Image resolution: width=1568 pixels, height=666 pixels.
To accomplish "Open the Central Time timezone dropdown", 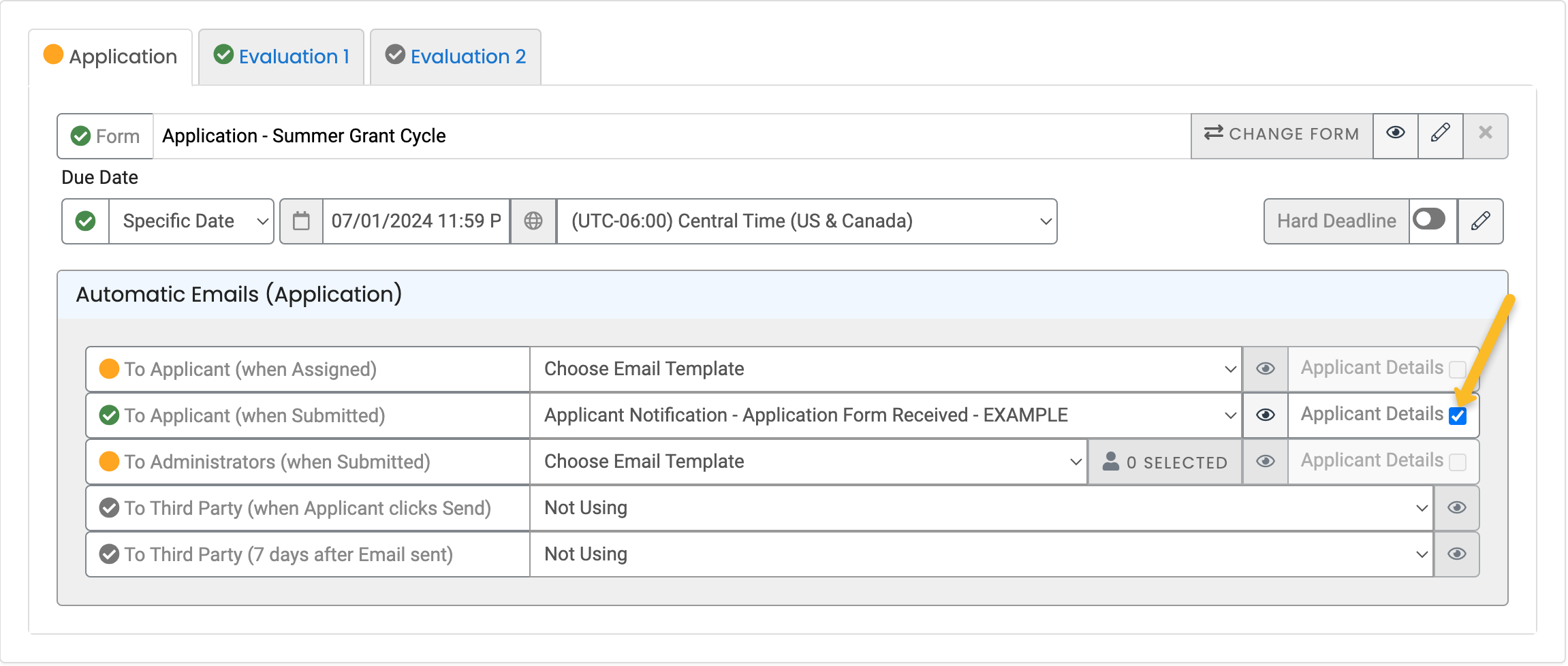I will point(806,221).
